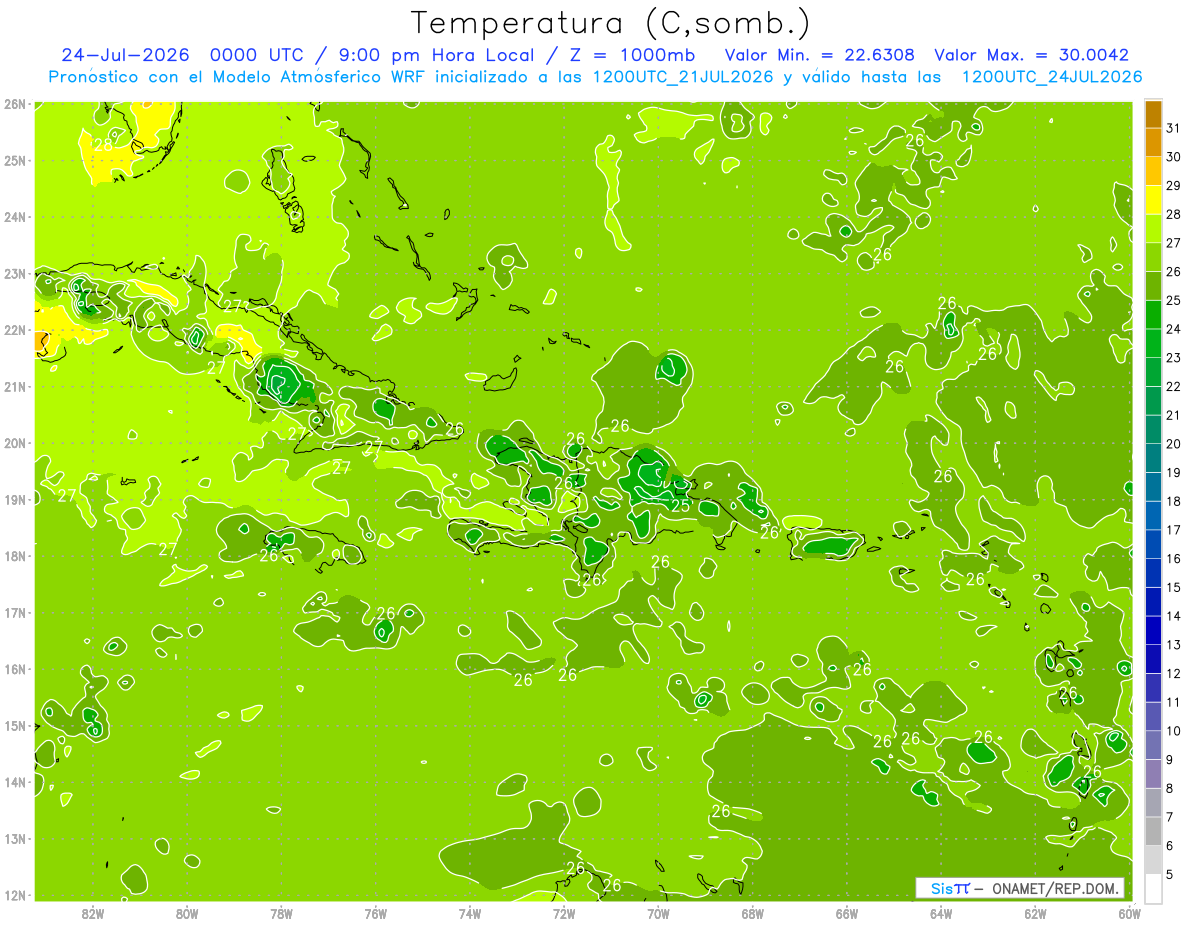
Task: Click the SisTT ONAMET/REP.DOM. logo box
Action: point(1019,888)
